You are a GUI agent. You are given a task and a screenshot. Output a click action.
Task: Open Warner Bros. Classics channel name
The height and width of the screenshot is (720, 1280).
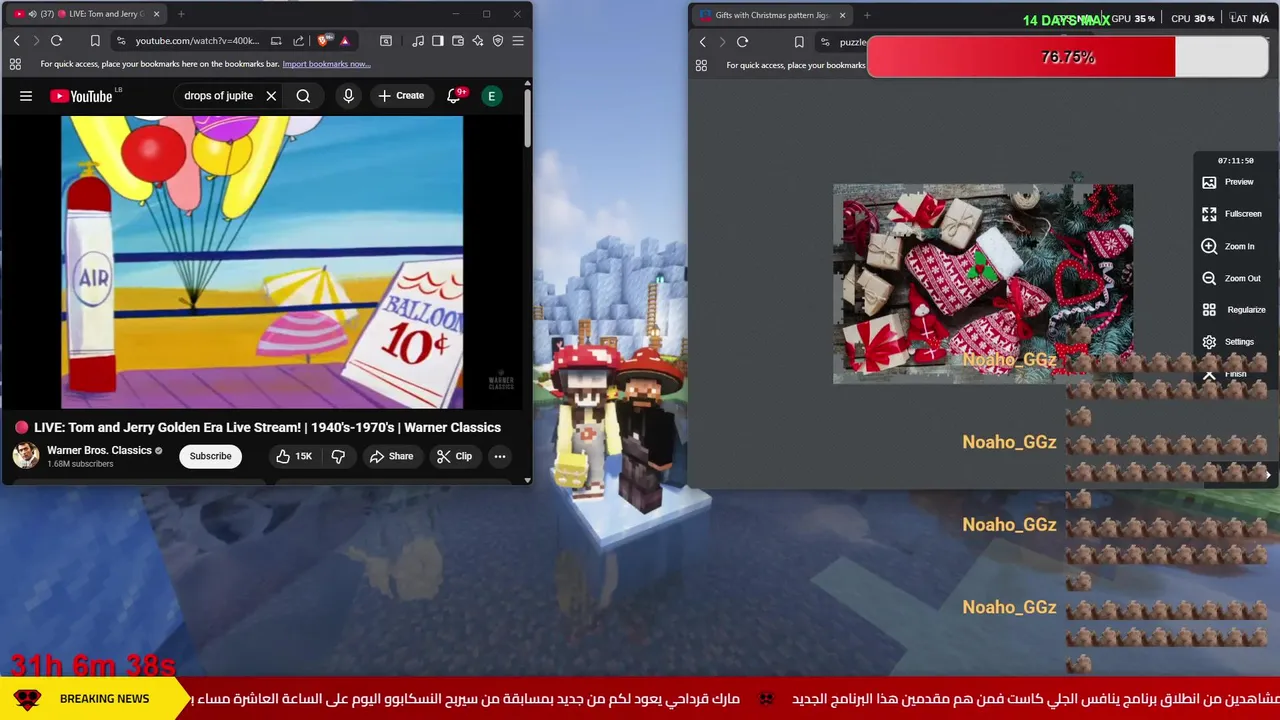click(x=99, y=450)
